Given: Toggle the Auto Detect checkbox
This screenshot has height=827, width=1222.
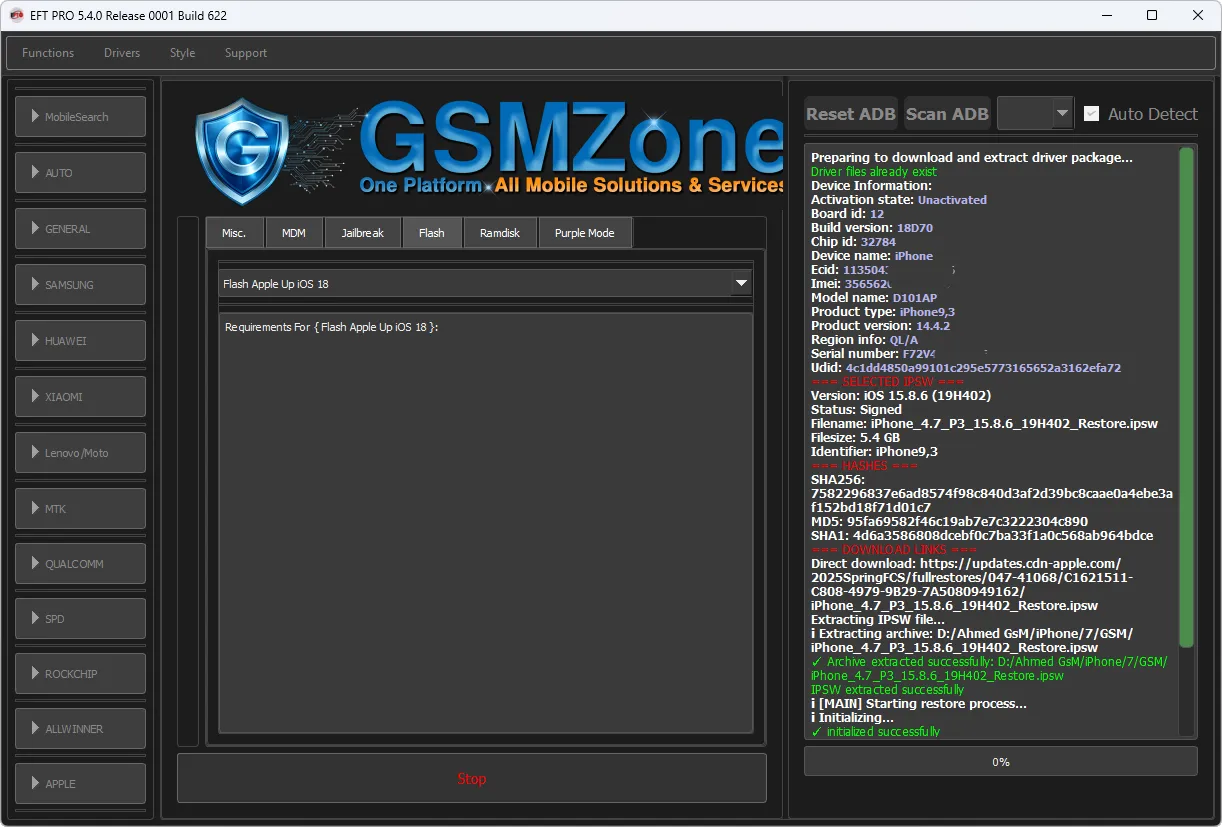Looking at the screenshot, I should (1092, 114).
